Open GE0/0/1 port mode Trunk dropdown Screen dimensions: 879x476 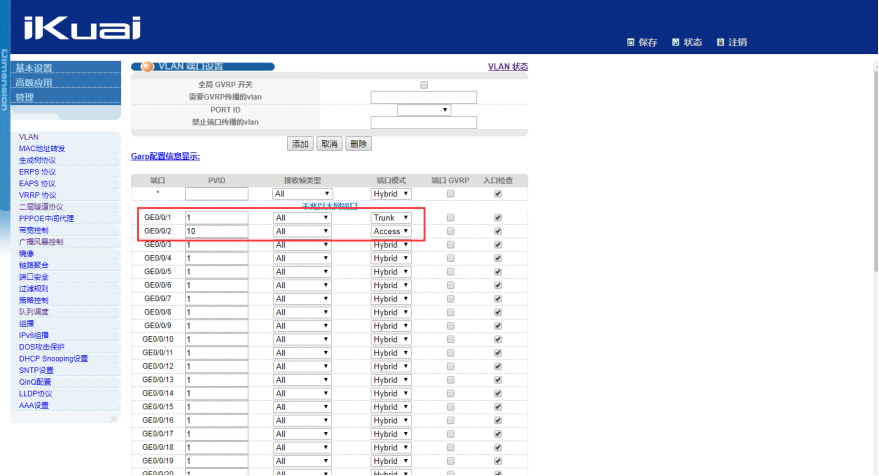click(x=391, y=218)
